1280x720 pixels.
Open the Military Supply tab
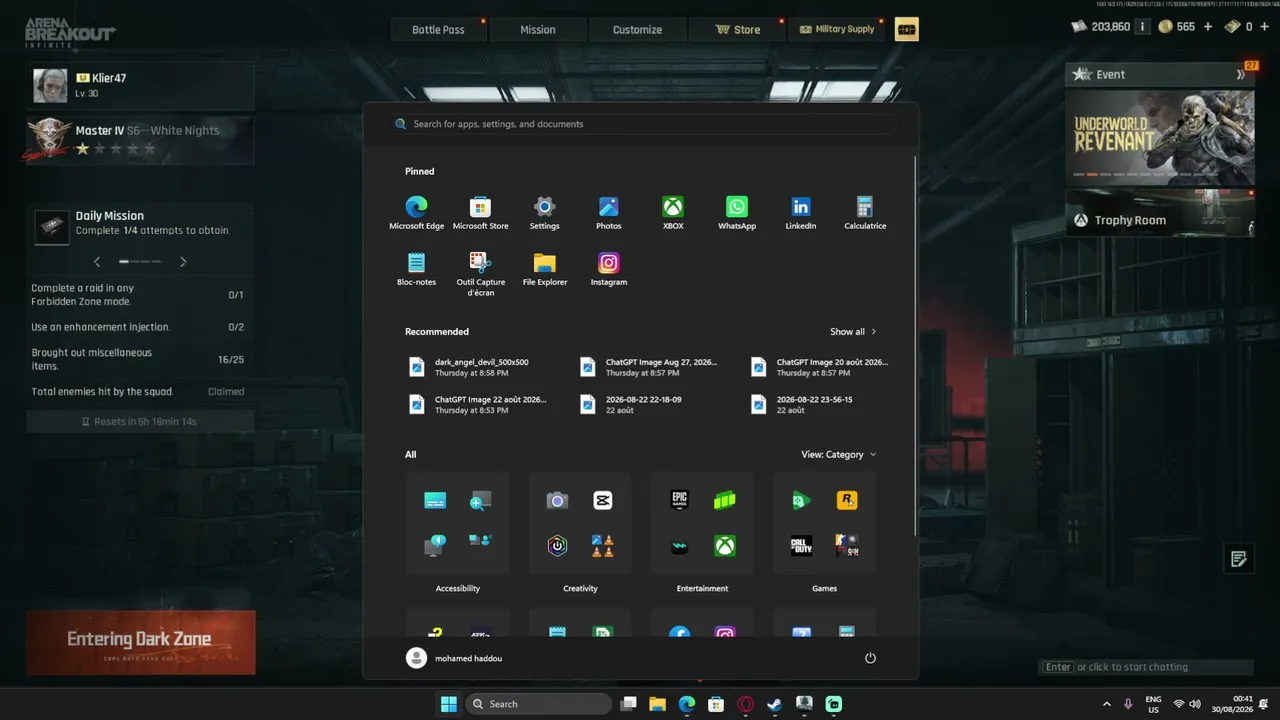pos(837,29)
